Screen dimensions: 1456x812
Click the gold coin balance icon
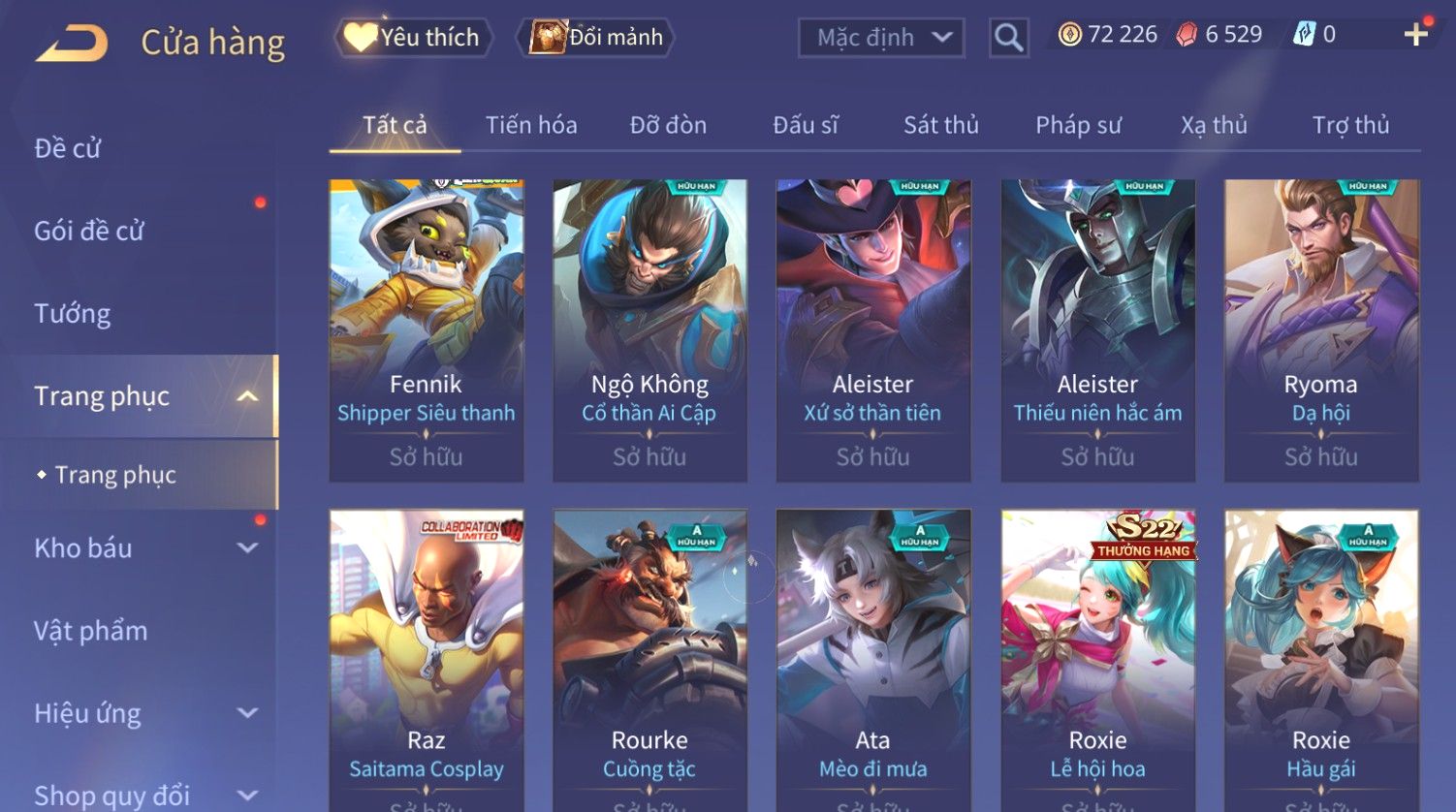point(1069,35)
